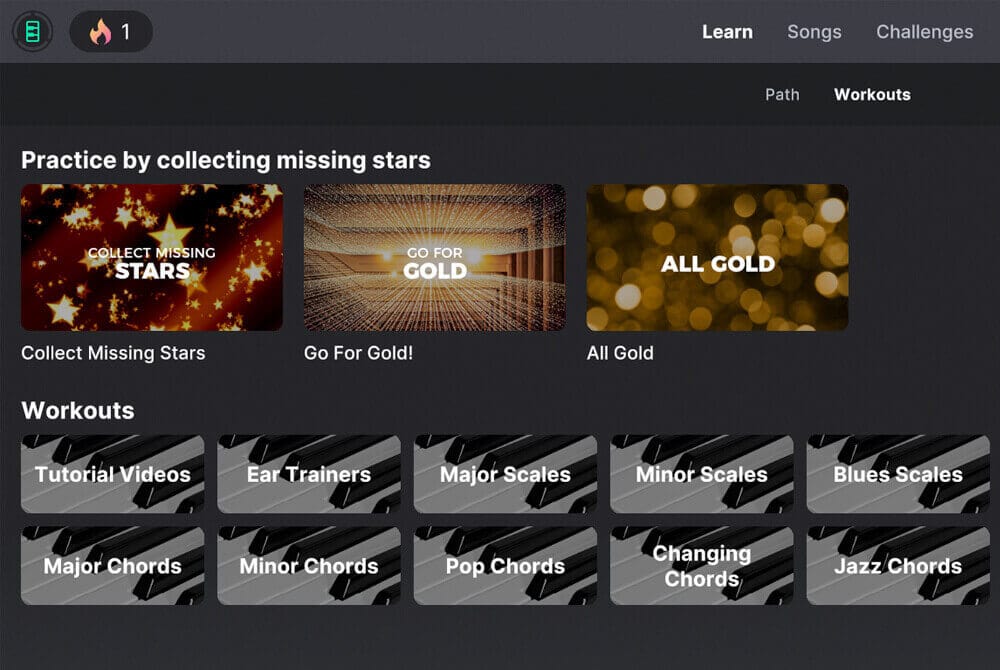This screenshot has height=670, width=1000.
Task: Open the Jazz Chords workout
Action: click(897, 566)
